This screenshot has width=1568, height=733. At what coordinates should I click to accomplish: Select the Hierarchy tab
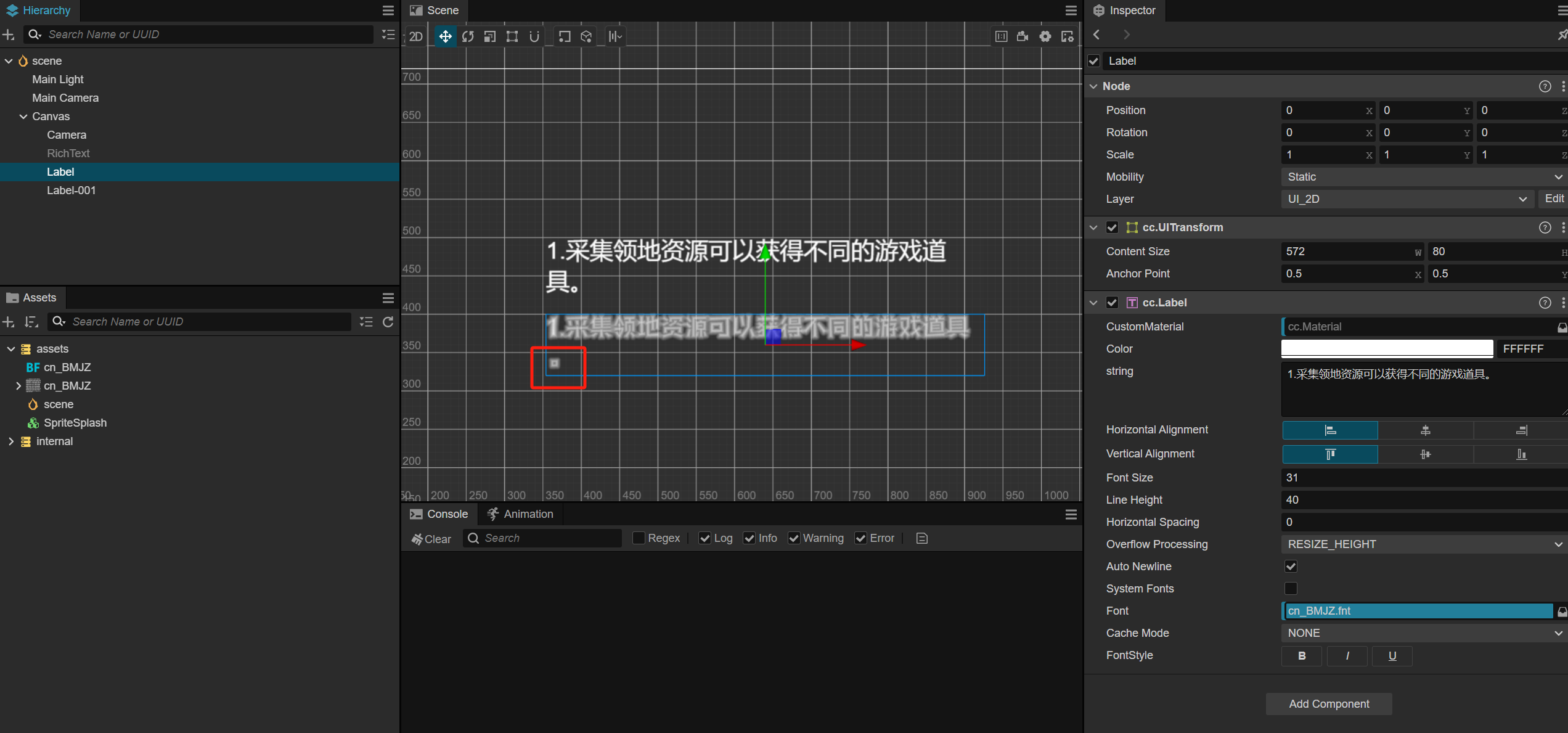click(38, 10)
